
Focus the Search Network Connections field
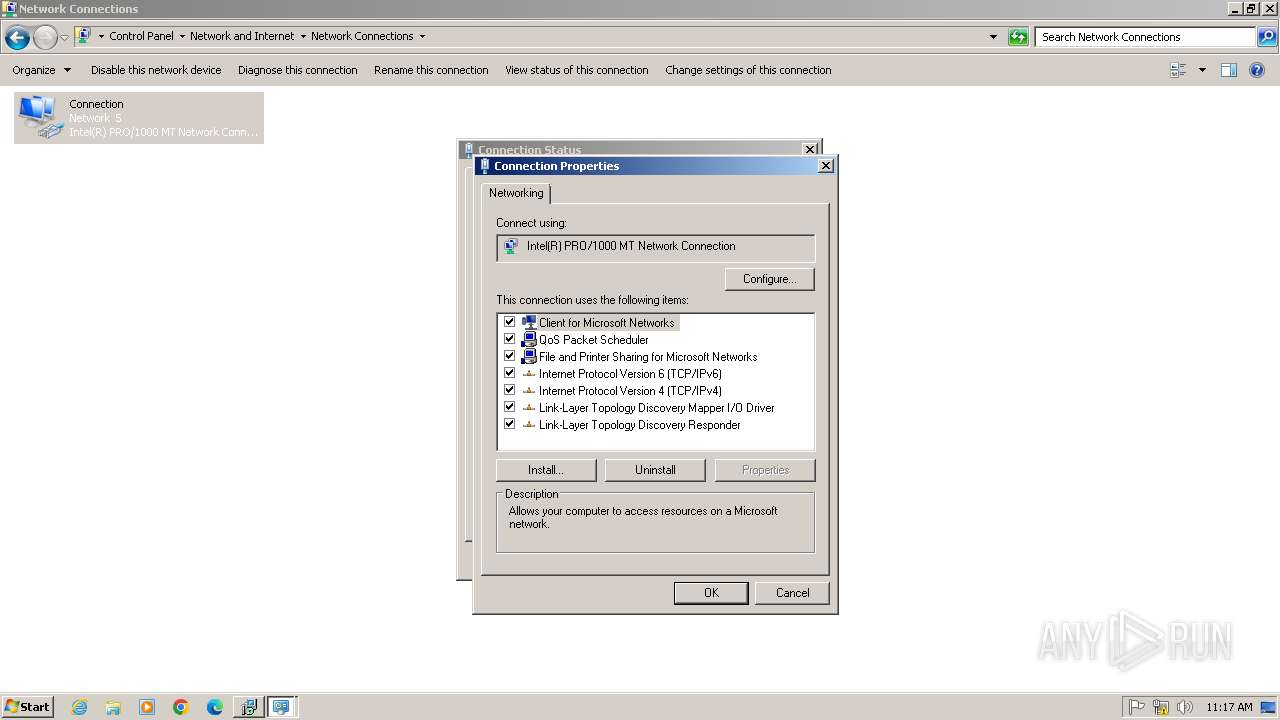[x=1146, y=37]
